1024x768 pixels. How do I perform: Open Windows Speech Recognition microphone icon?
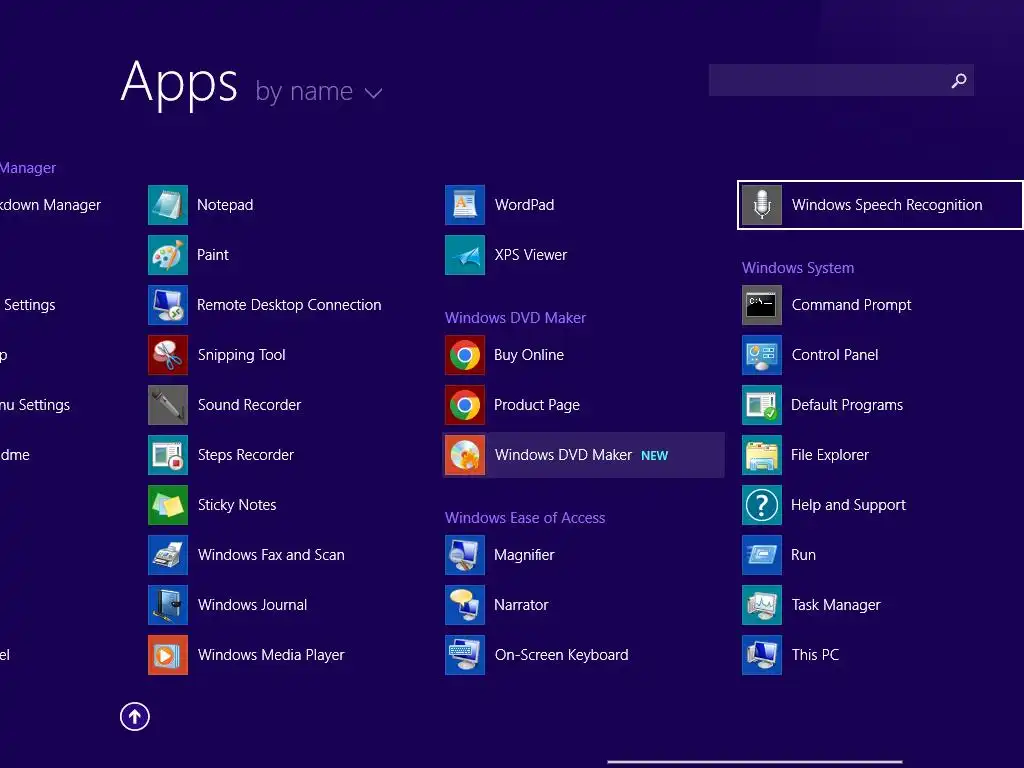tap(762, 205)
